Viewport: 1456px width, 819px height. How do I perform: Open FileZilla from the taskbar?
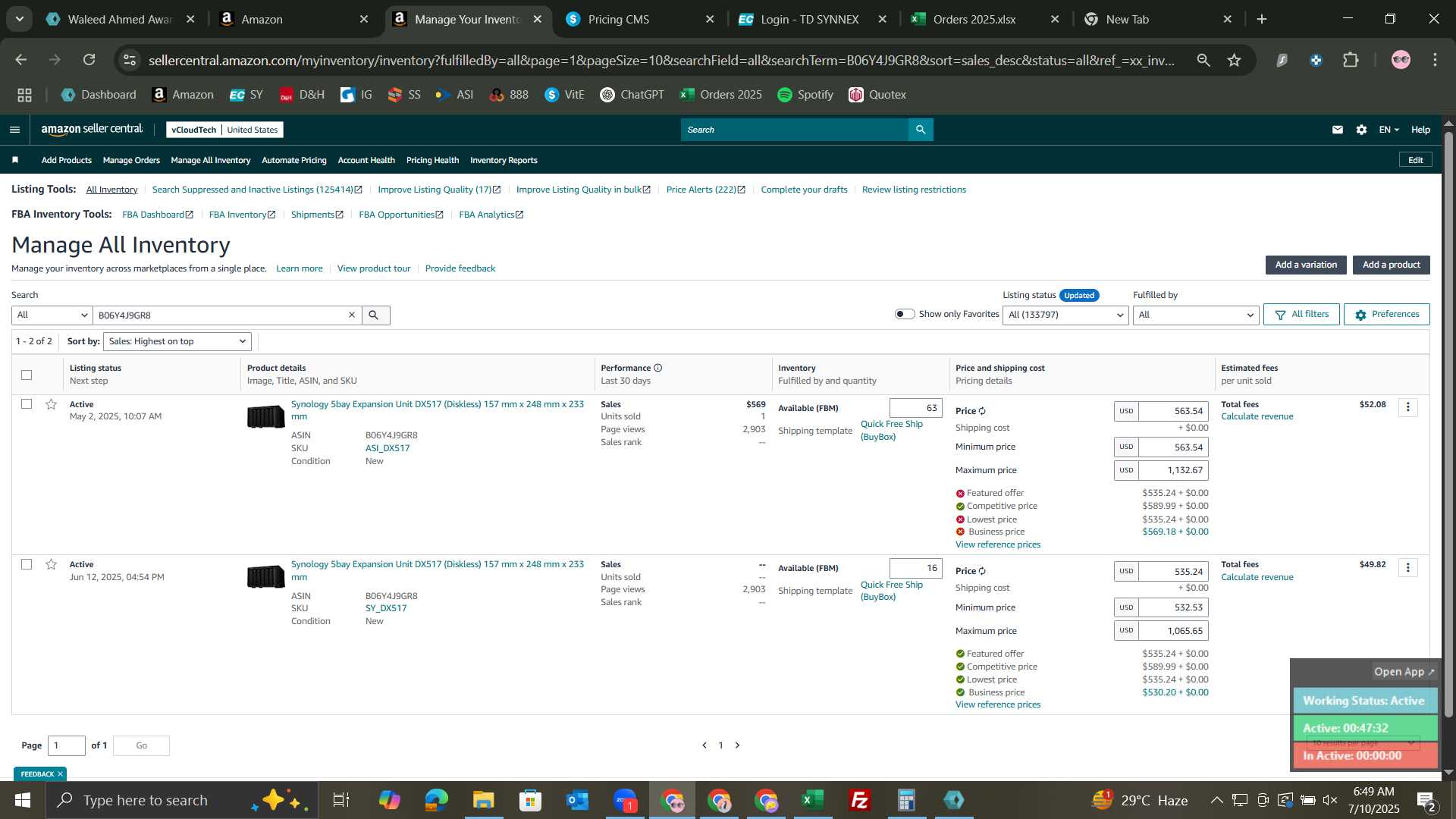pos(860,800)
